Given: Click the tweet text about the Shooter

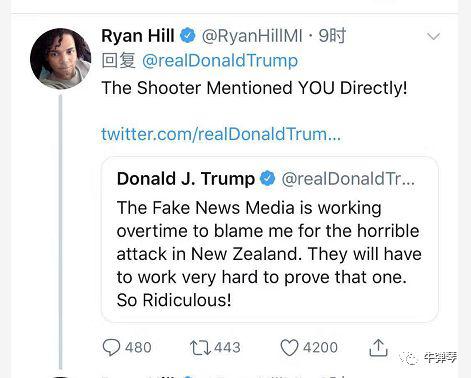Looking at the screenshot, I should (254, 88).
